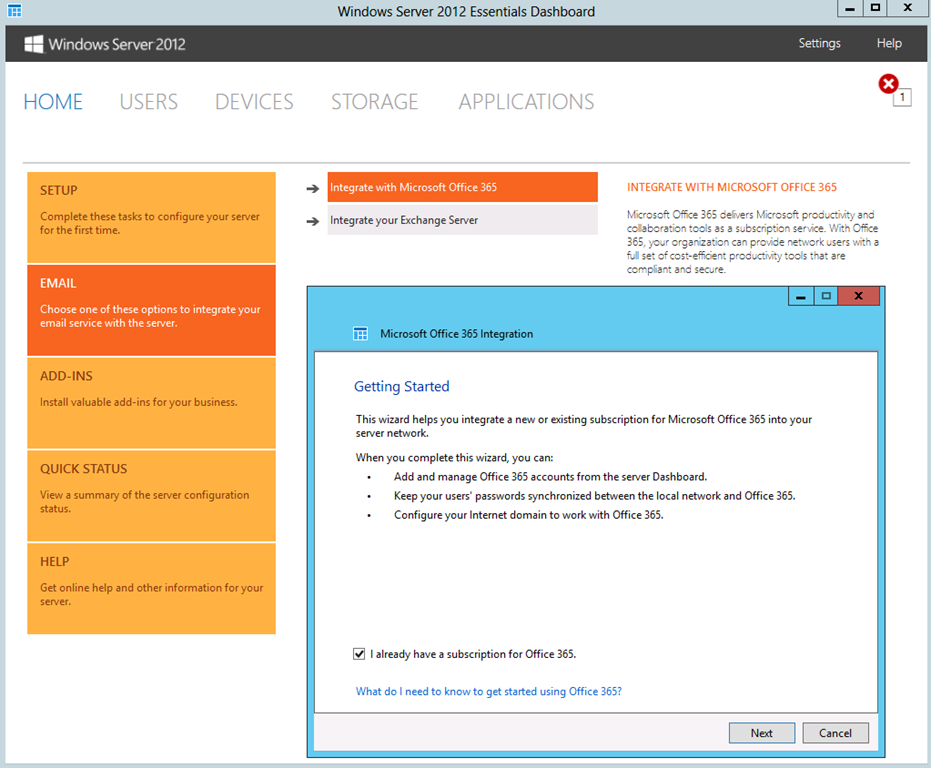The width and height of the screenshot is (931, 768).
Task: Uncheck 'I already have a subscription' checkbox
Action: 359,654
